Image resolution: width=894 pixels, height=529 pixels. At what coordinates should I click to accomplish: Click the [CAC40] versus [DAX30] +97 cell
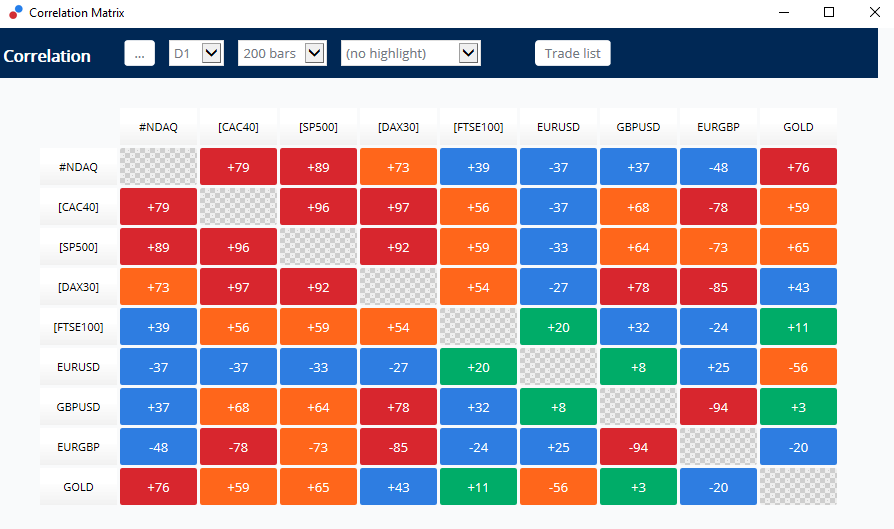pyautogui.click(x=398, y=207)
